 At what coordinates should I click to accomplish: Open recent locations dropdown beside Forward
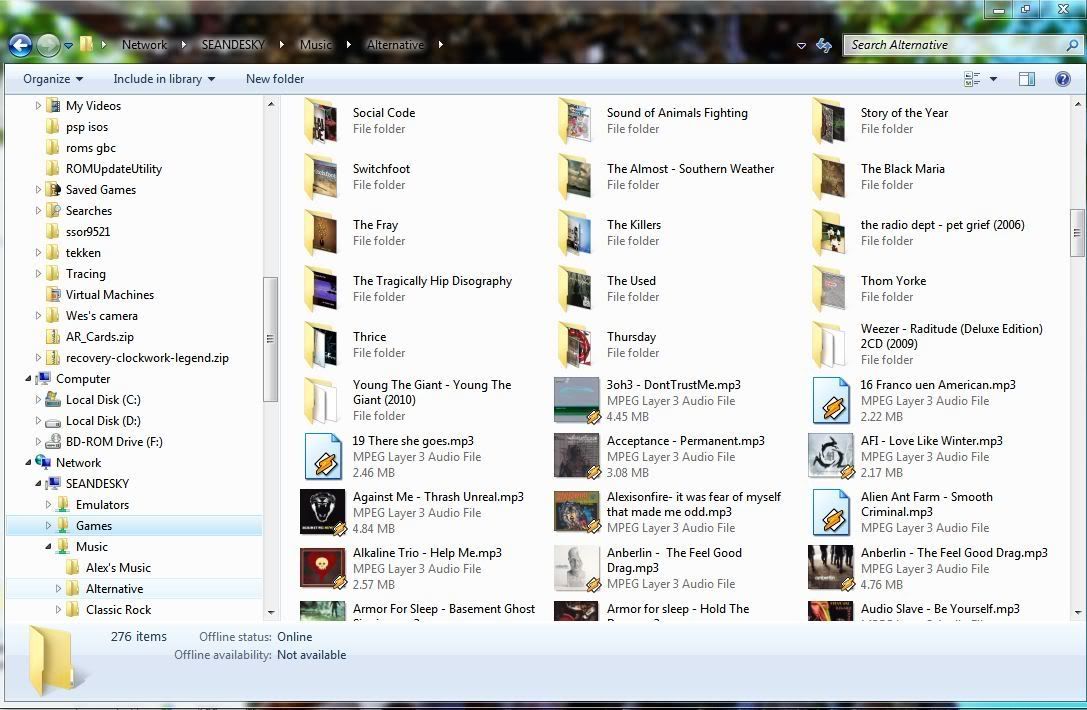[x=69, y=46]
